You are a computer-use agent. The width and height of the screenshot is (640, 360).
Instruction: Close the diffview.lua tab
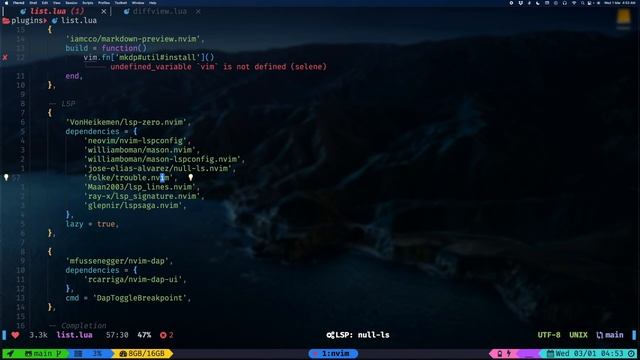point(198,11)
